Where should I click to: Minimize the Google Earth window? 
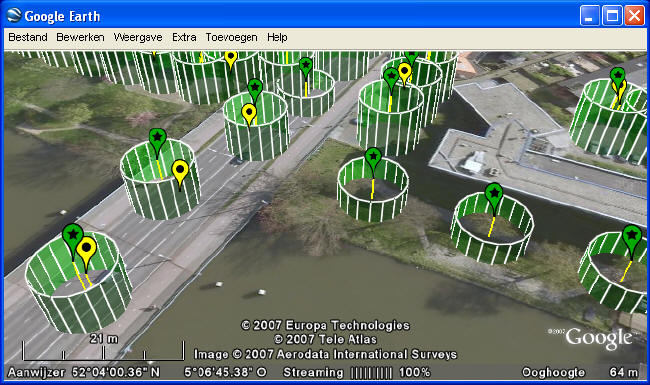point(589,16)
